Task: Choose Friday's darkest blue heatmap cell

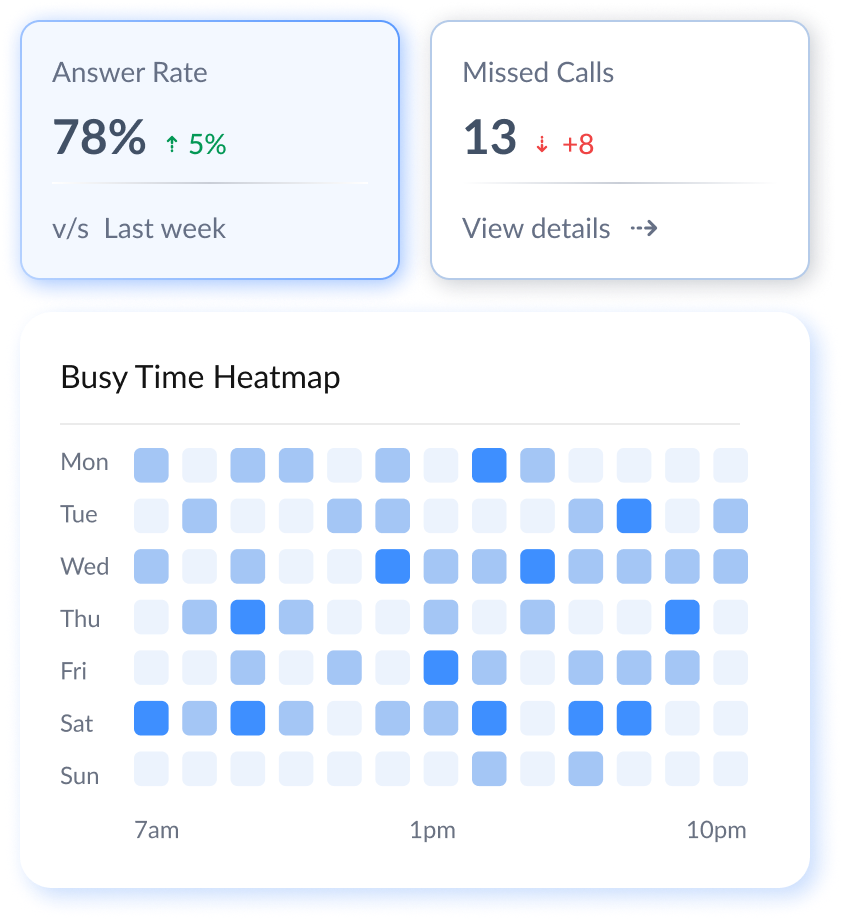Action: pos(441,667)
